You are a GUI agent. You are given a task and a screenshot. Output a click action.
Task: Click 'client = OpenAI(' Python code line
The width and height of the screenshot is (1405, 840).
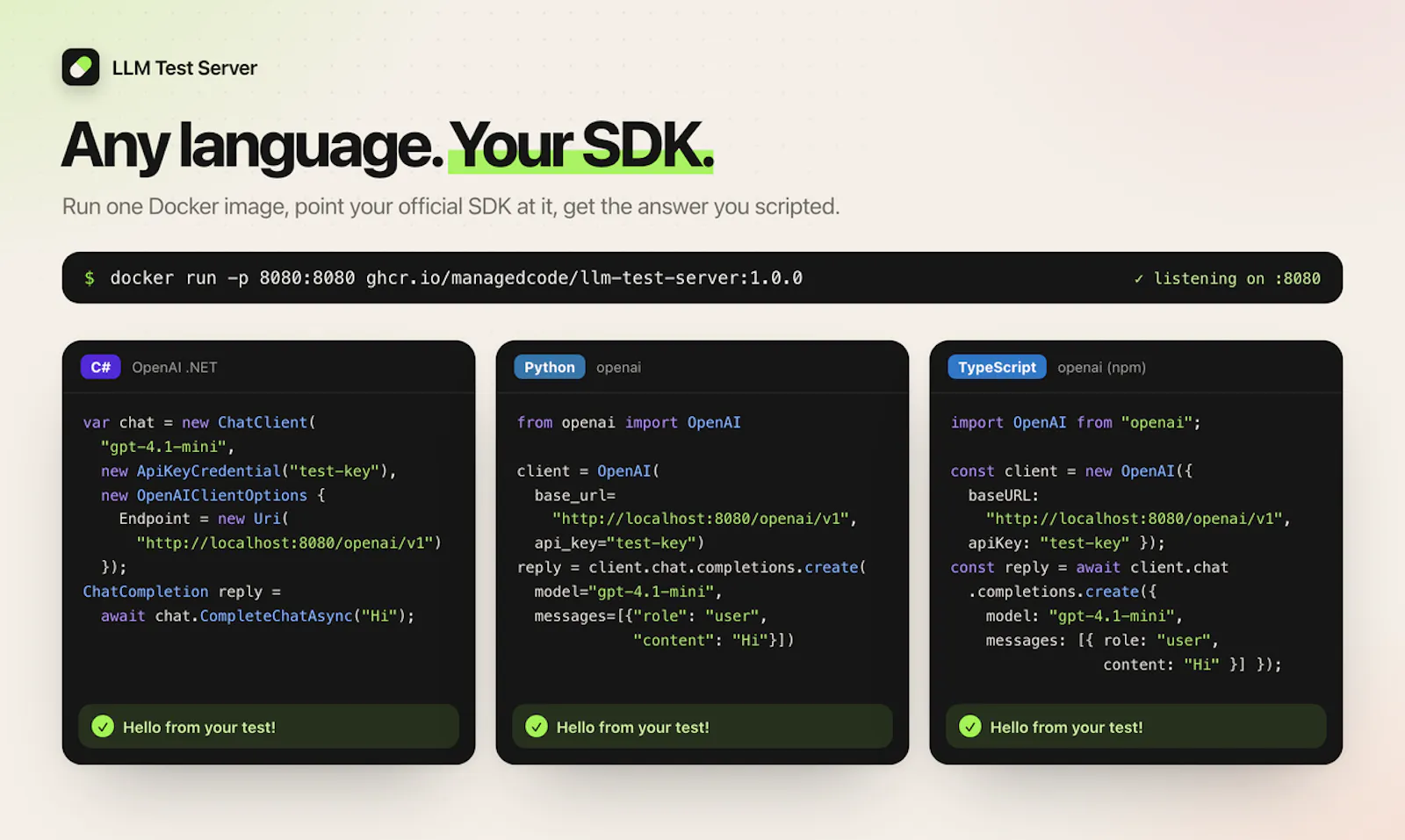[588, 471]
